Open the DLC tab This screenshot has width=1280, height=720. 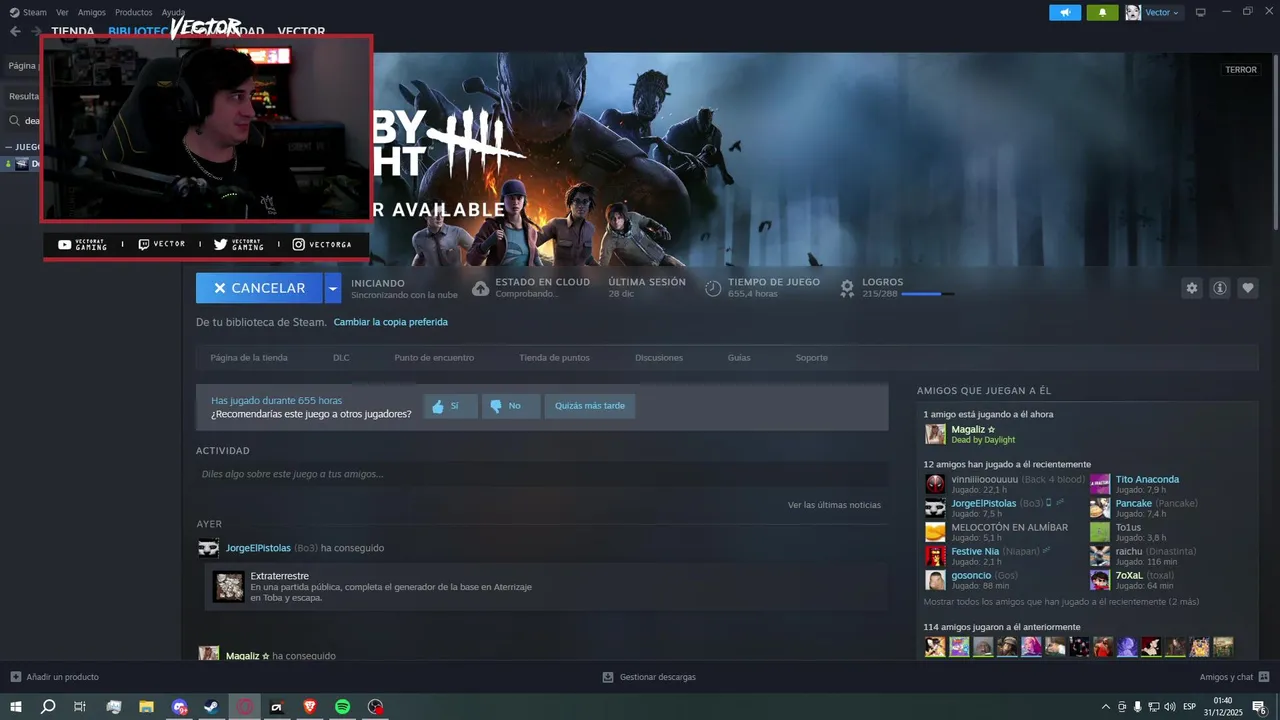pos(341,357)
